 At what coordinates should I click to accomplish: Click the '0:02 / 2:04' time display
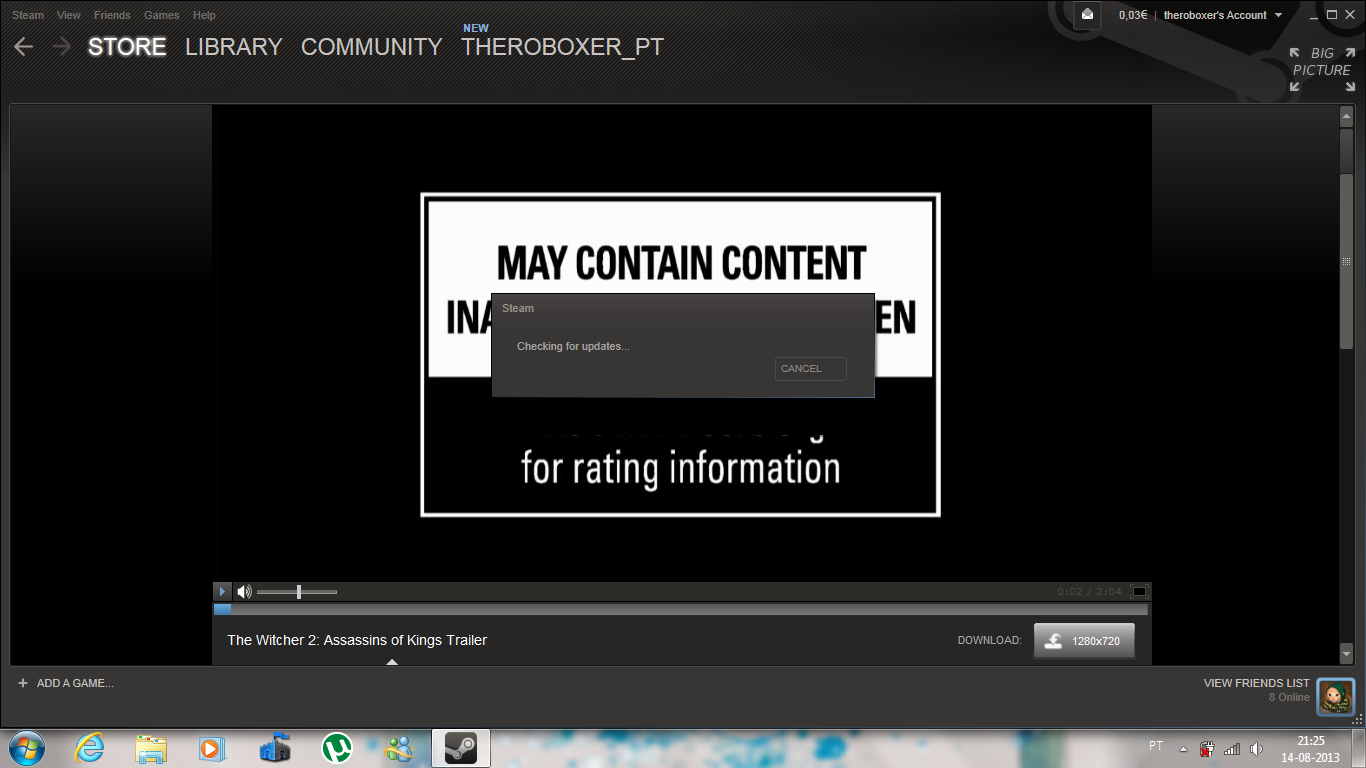(x=1090, y=592)
